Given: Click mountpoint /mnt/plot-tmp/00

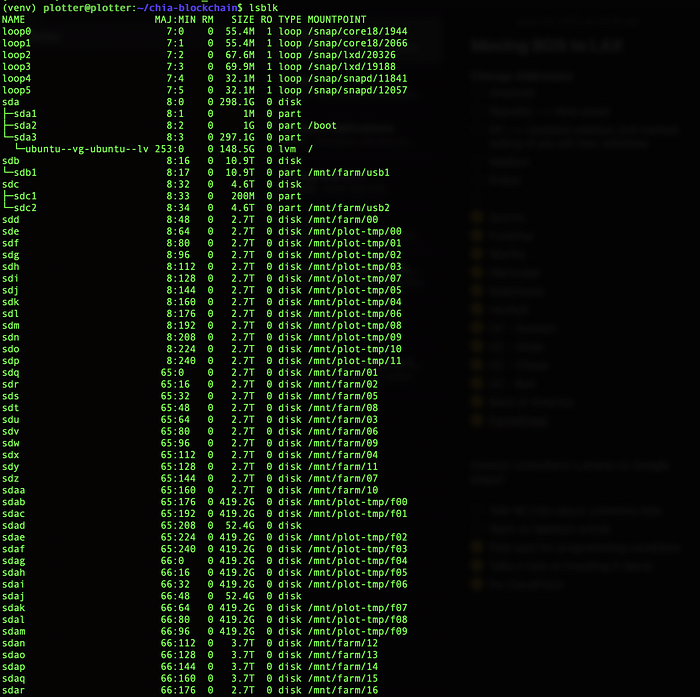Looking at the screenshot, I should coord(354,231).
